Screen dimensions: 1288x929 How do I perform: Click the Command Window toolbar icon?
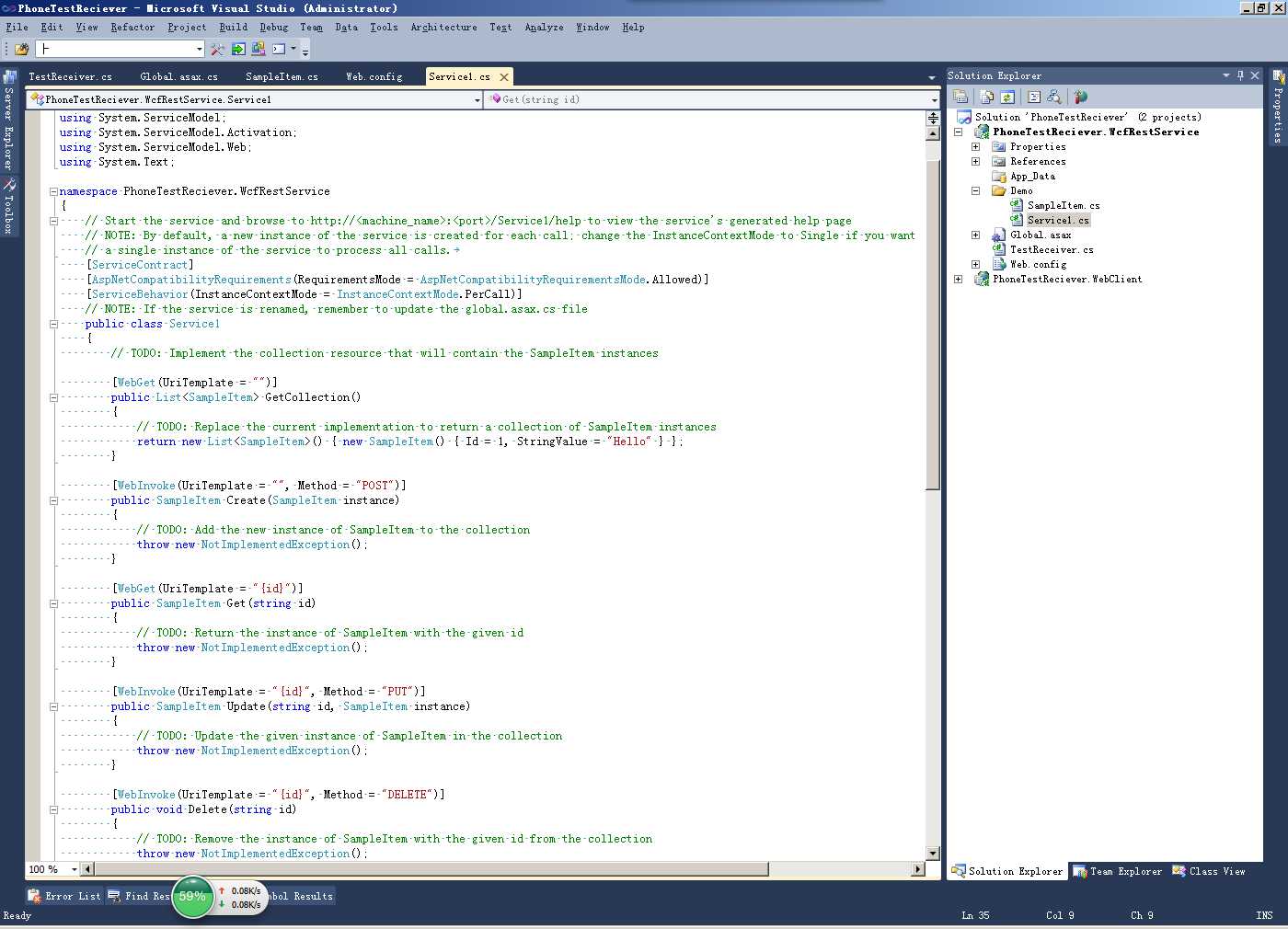279,49
